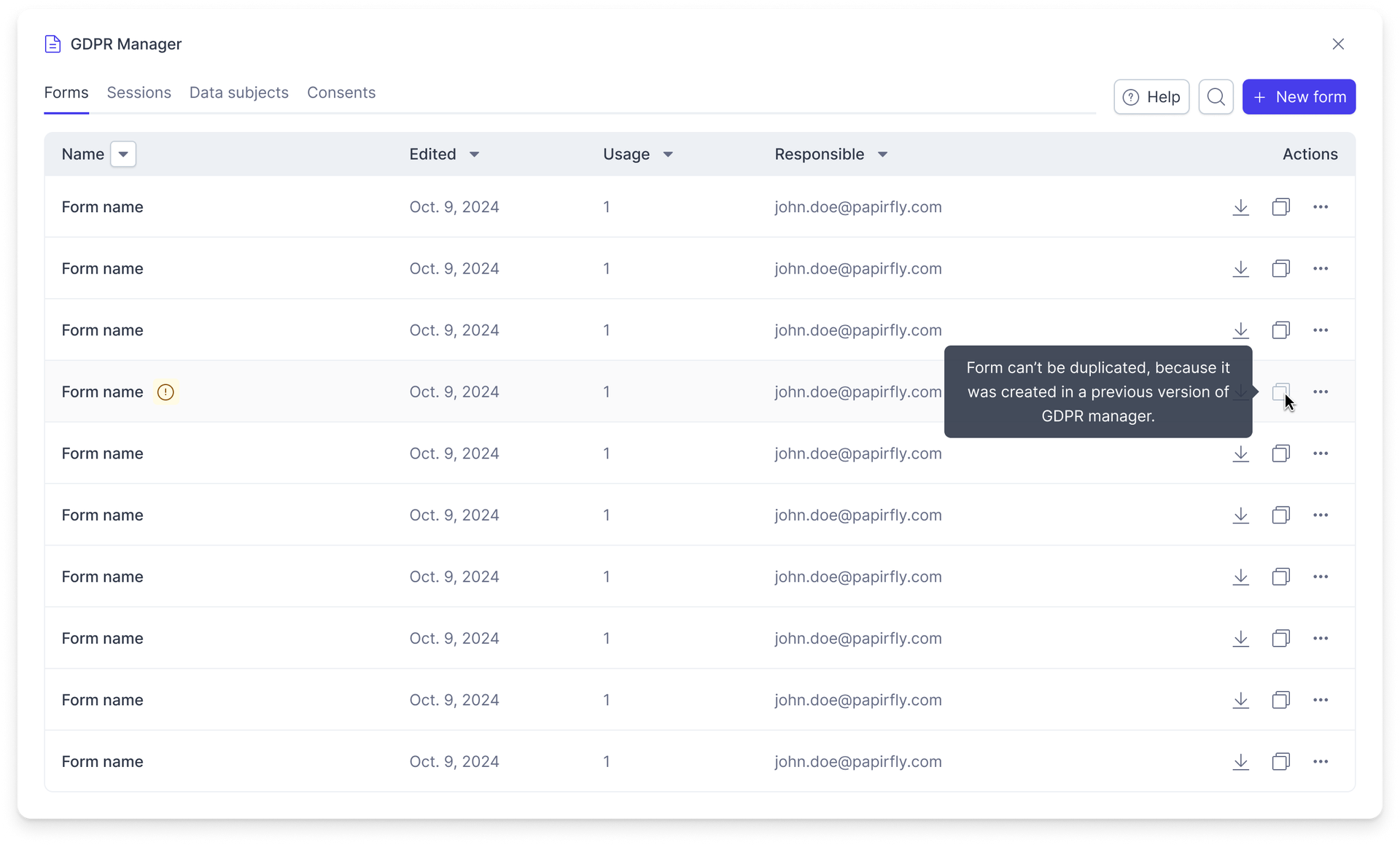Go to the Data subjects tab
1400x845 pixels.
click(239, 93)
